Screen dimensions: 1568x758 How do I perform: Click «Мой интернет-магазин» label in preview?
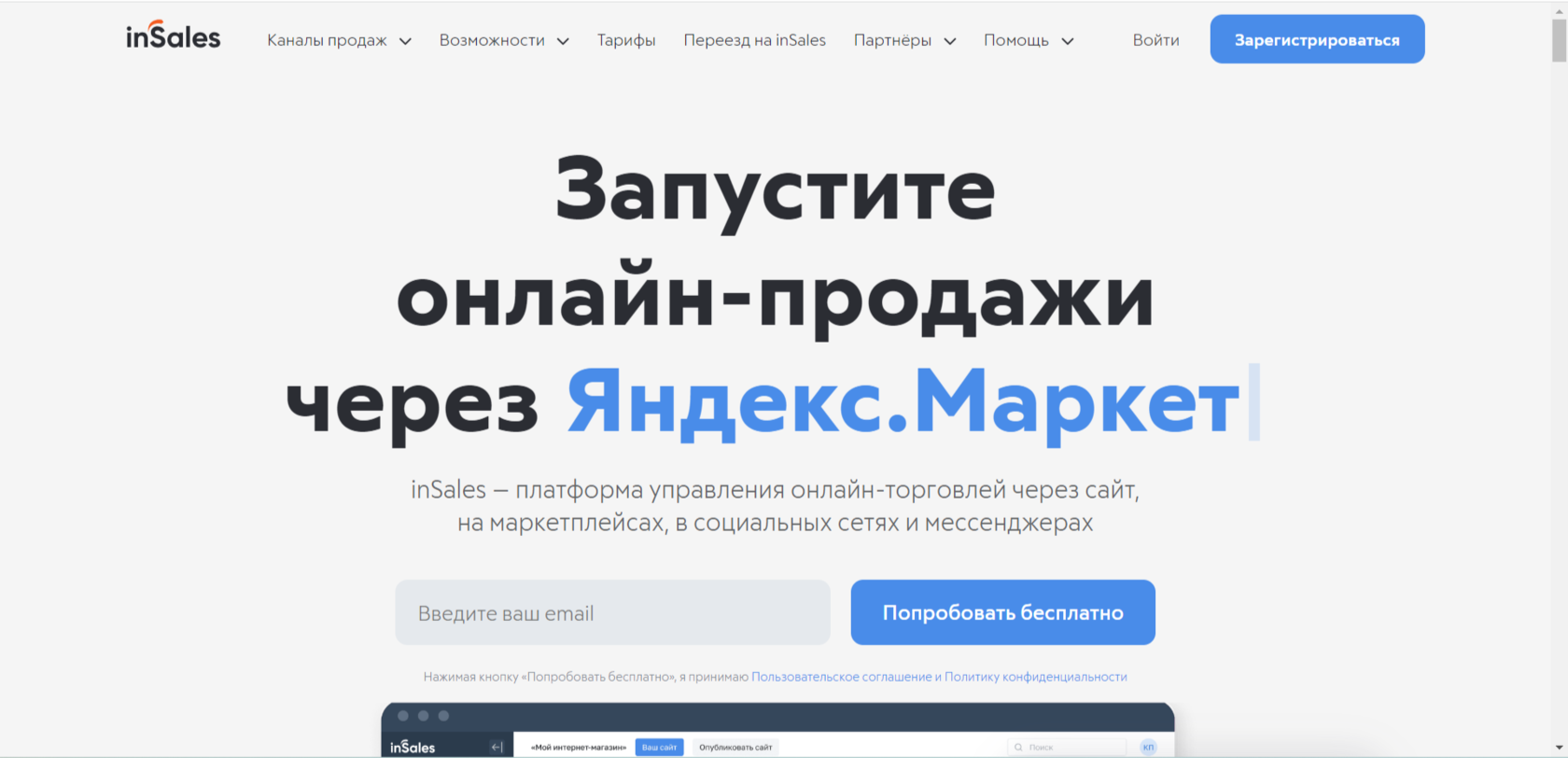pos(579,747)
